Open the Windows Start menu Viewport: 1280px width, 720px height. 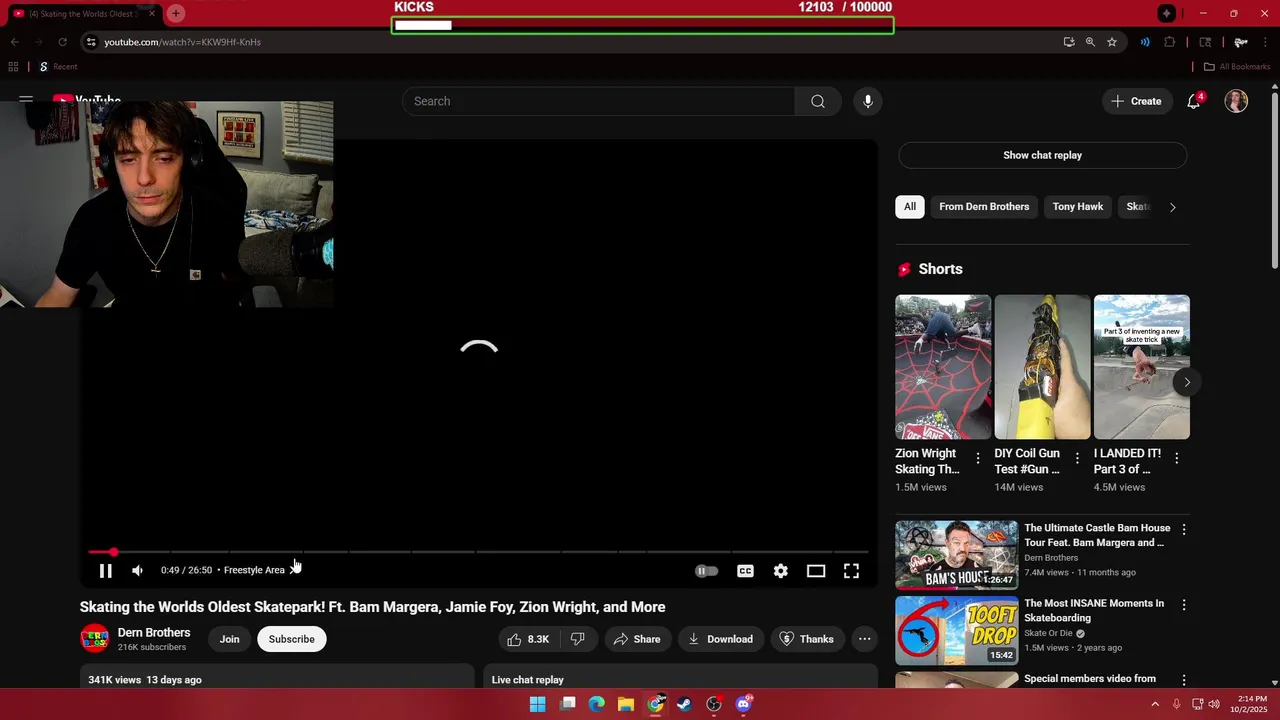[x=538, y=704]
